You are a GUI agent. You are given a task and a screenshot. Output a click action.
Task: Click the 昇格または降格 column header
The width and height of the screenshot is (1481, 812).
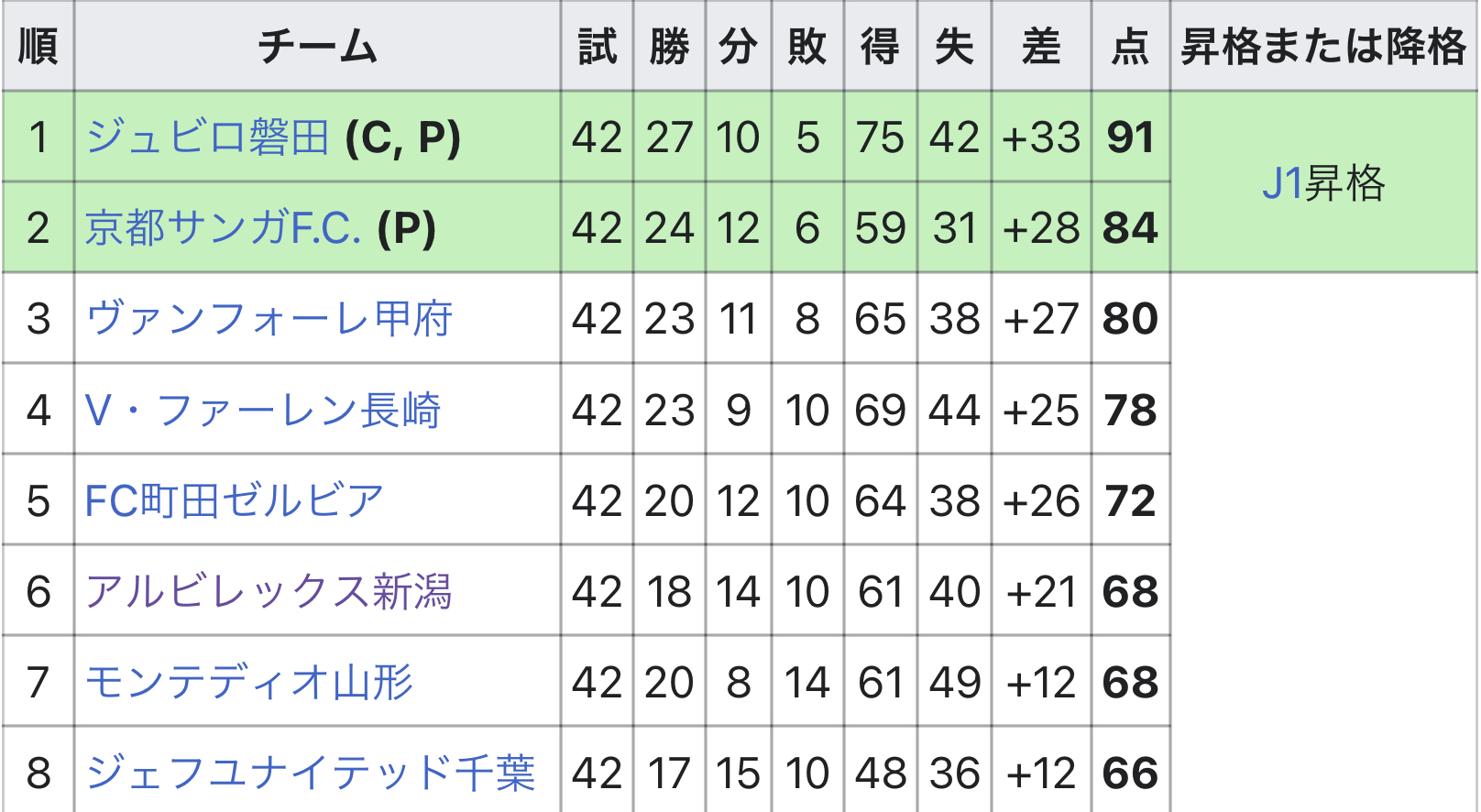click(1323, 46)
